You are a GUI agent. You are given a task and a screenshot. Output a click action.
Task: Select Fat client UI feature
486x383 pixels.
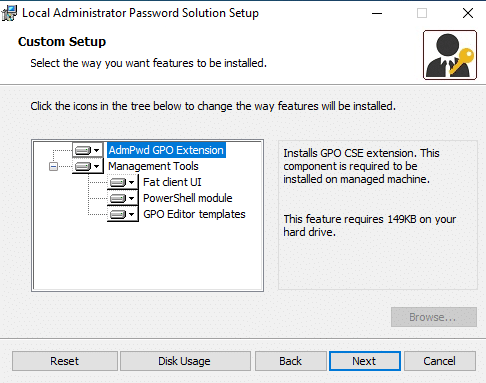coord(172,182)
